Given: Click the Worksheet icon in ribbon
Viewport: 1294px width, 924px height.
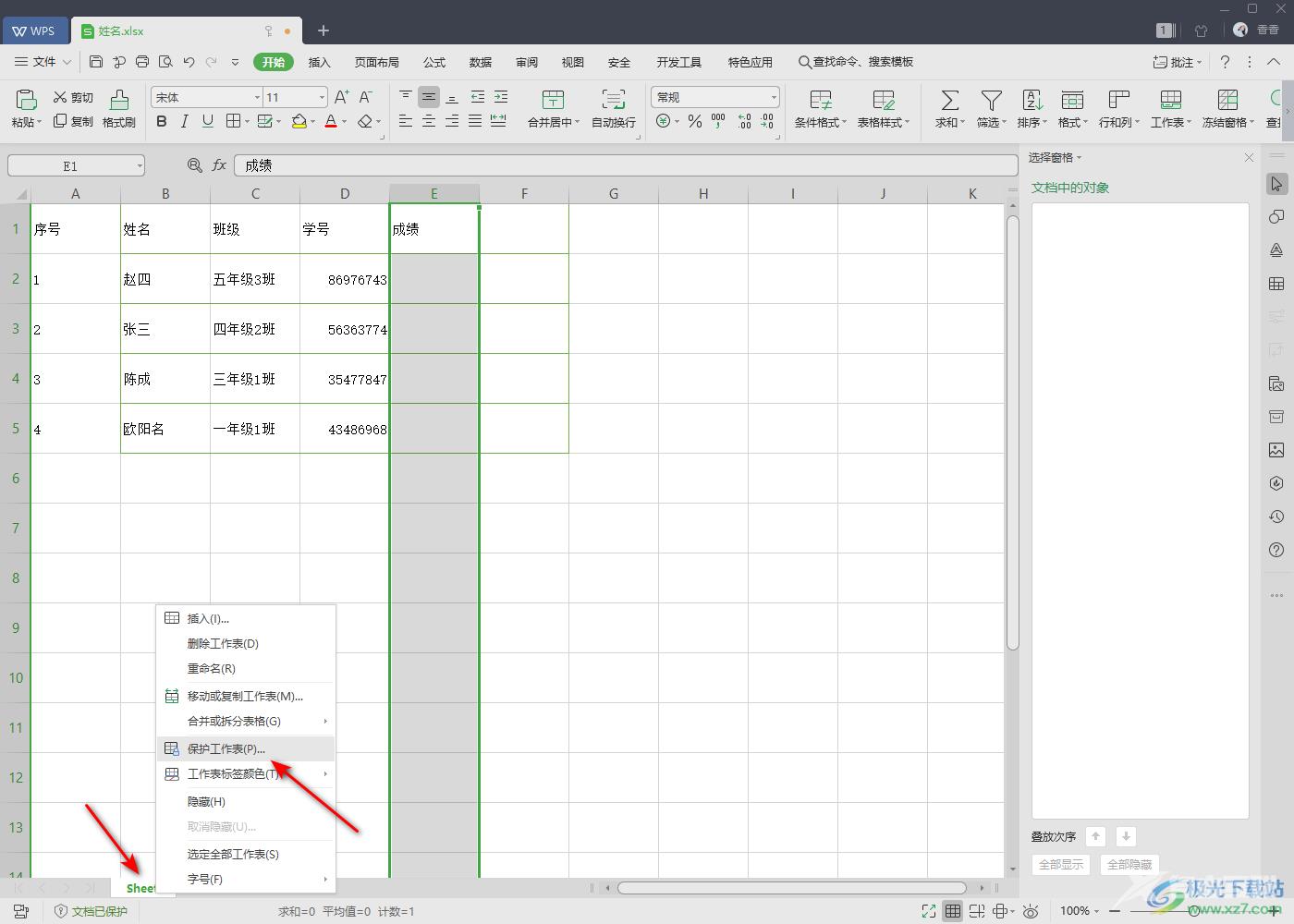Looking at the screenshot, I should 1170,99.
